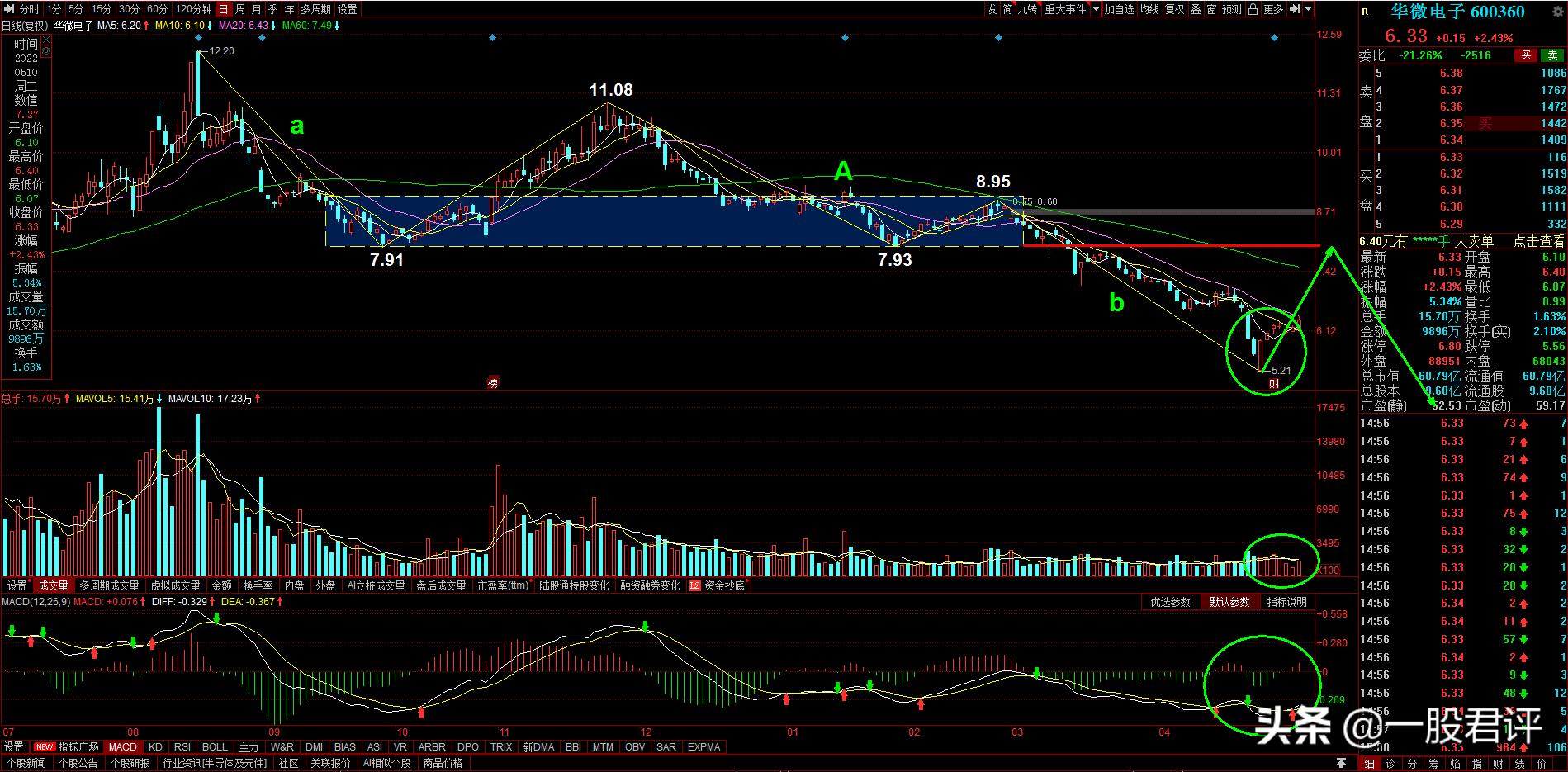Close the time data info panel
Image resolution: width=1568 pixels, height=772 pixels.
pos(46,40)
